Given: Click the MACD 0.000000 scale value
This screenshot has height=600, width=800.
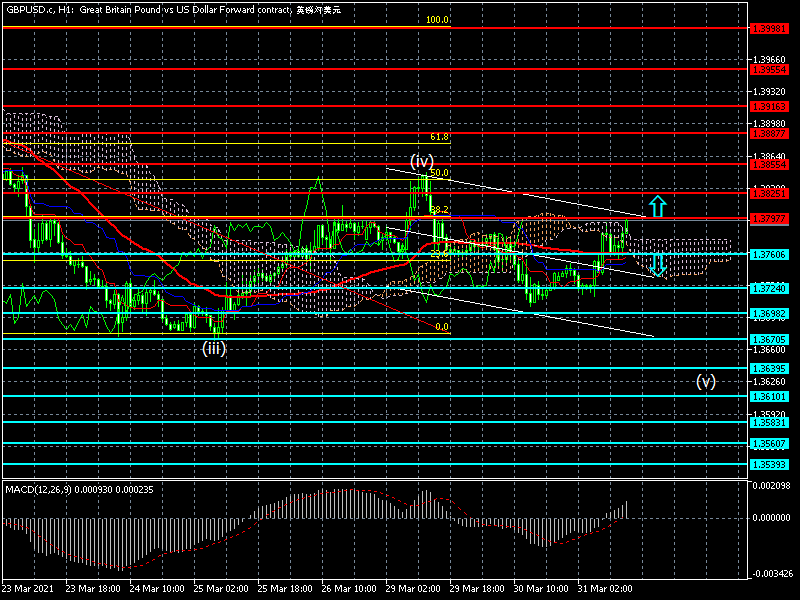Looking at the screenshot, I should coord(774,518).
